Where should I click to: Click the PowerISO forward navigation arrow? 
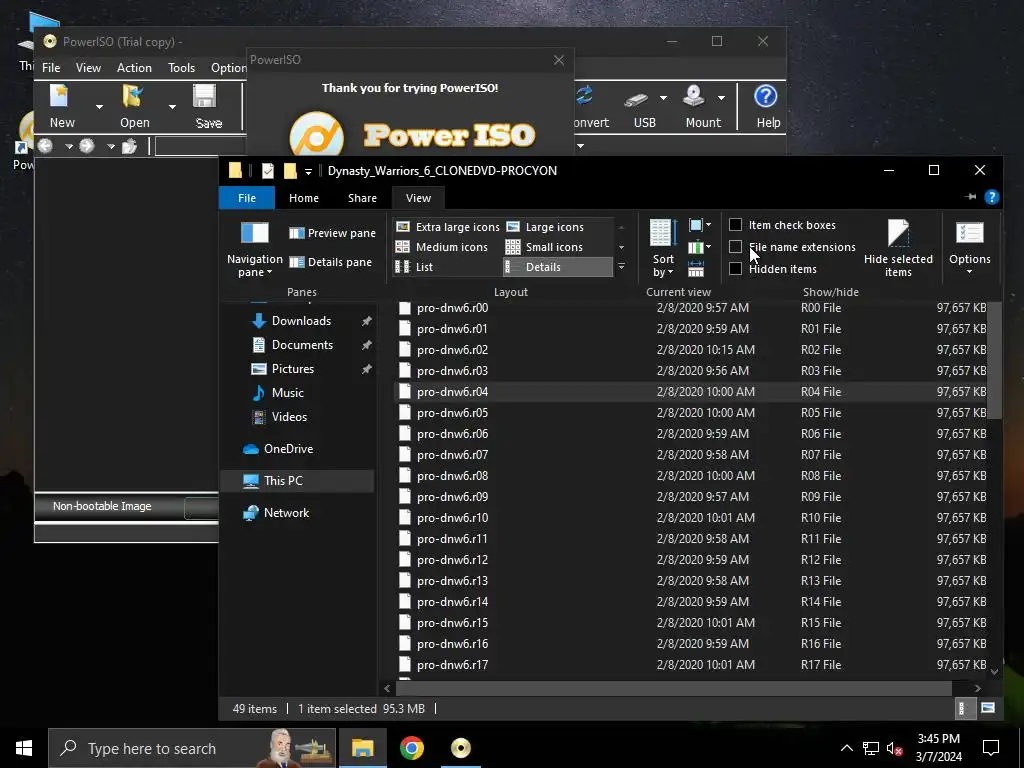(87, 146)
